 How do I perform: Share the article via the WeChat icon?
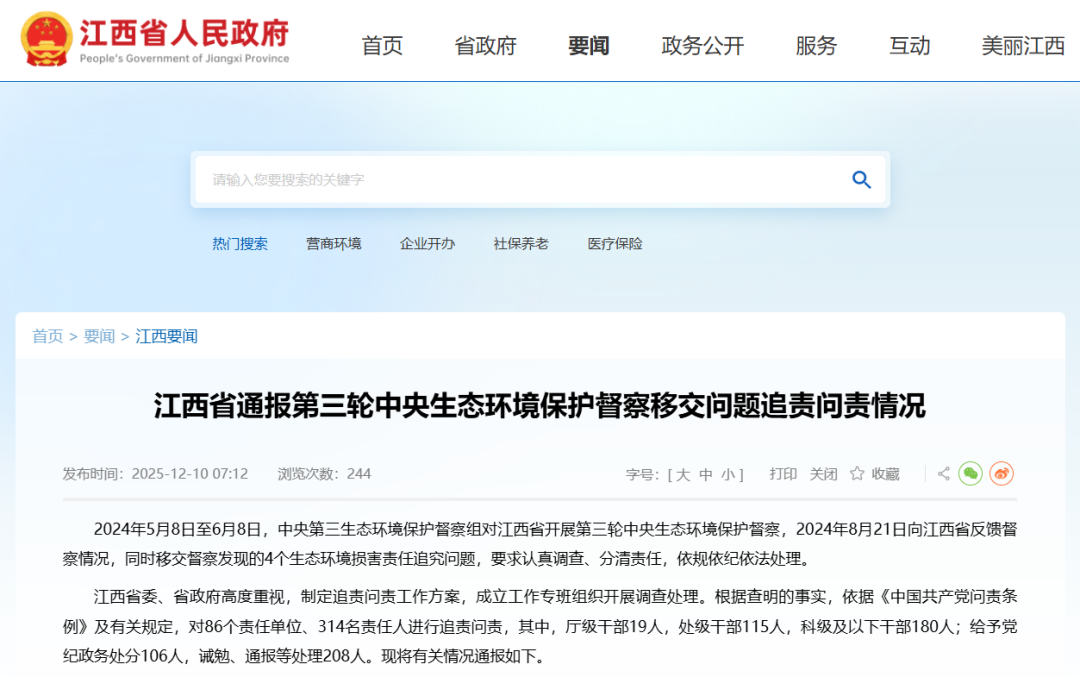tap(969, 473)
